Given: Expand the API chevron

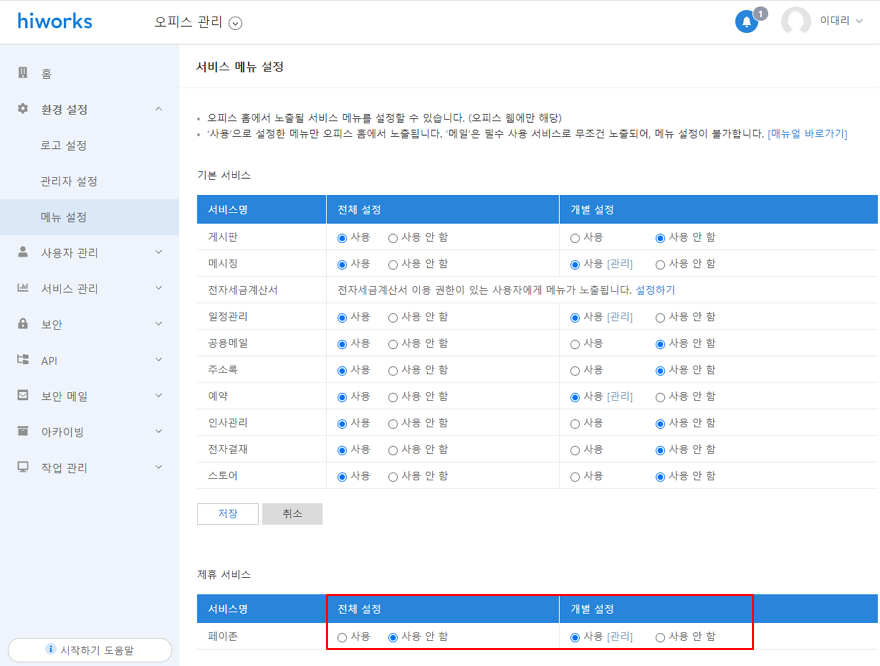Looking at the screenshot, I should coord(159,360).
